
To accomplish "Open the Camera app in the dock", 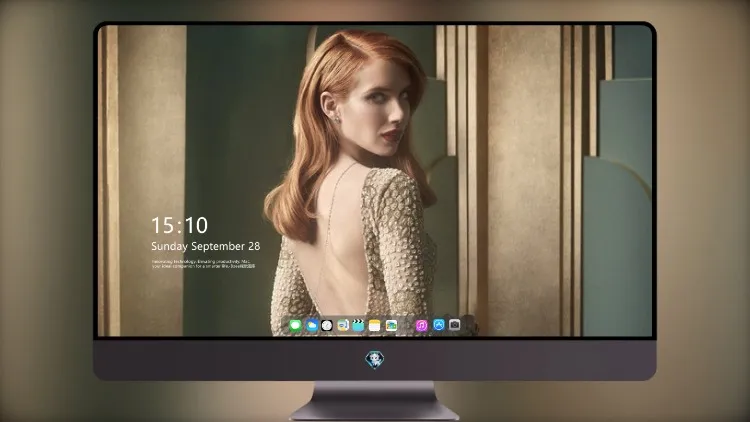I will 454,325.
